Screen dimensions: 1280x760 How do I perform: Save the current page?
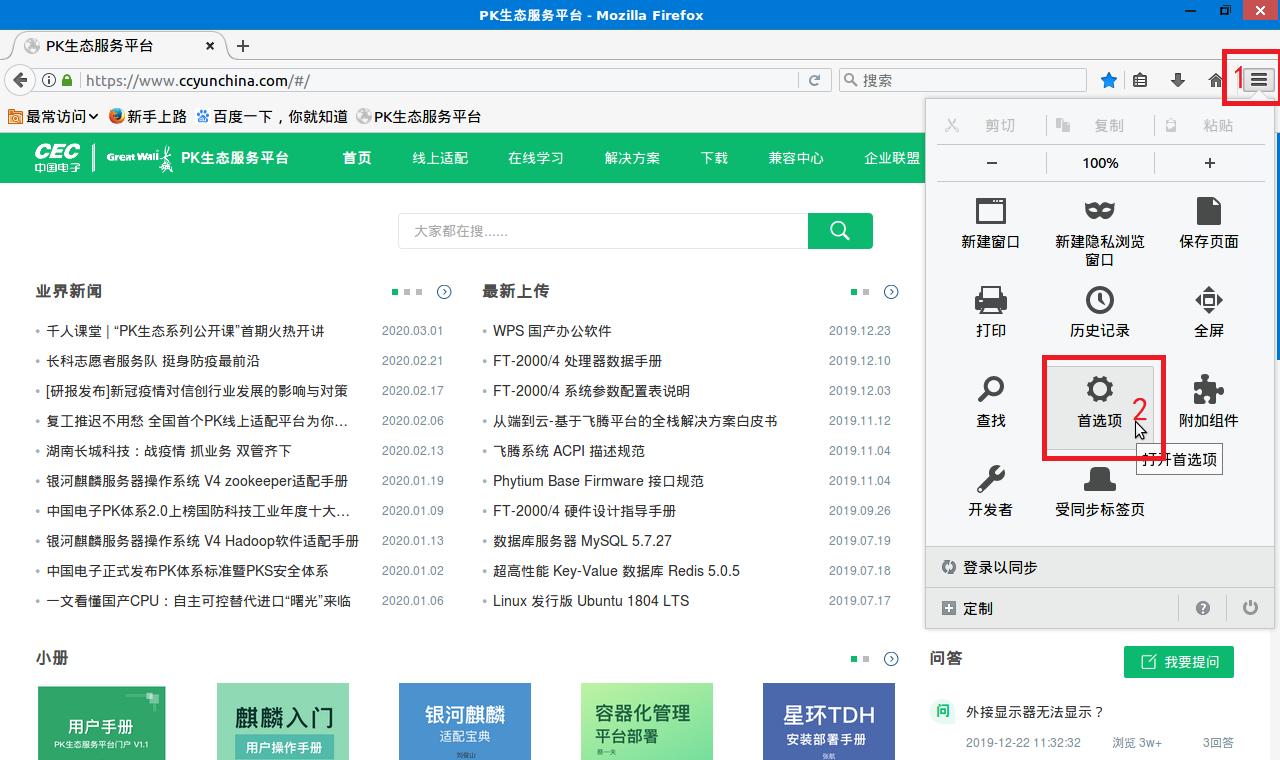1208,225
